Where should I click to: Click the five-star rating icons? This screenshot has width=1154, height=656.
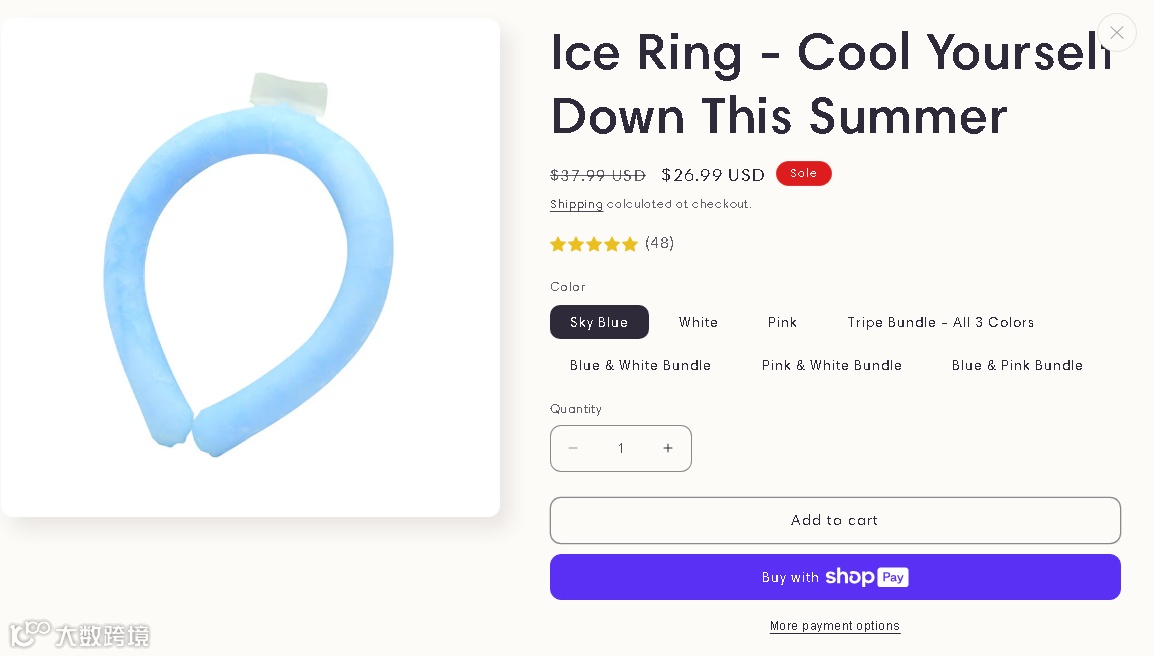pos(594,244)
